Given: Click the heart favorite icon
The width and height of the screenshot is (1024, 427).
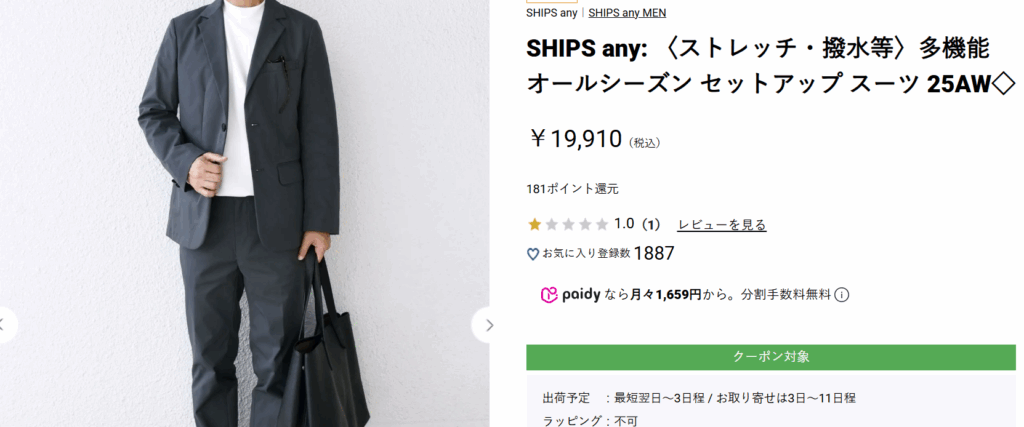Looking at the screenshot, I should point(533,254).
